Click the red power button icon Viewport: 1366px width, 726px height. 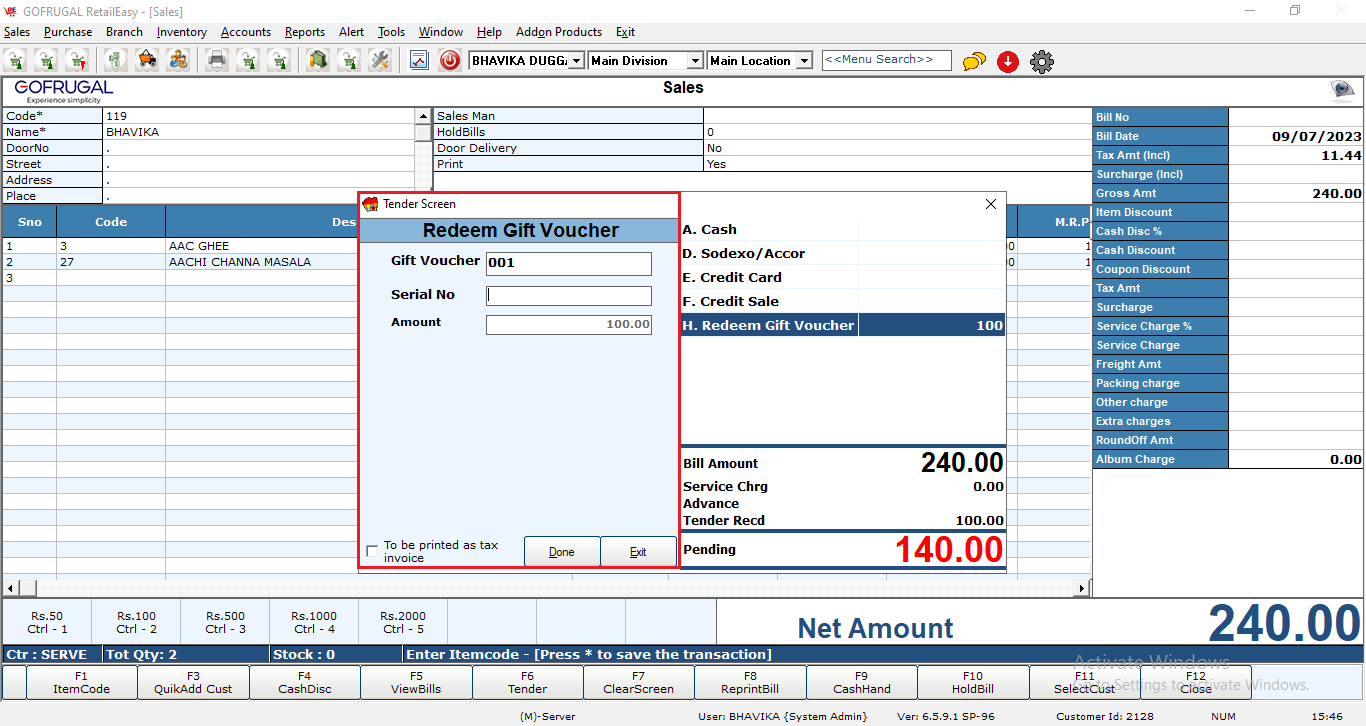[450, 61]
